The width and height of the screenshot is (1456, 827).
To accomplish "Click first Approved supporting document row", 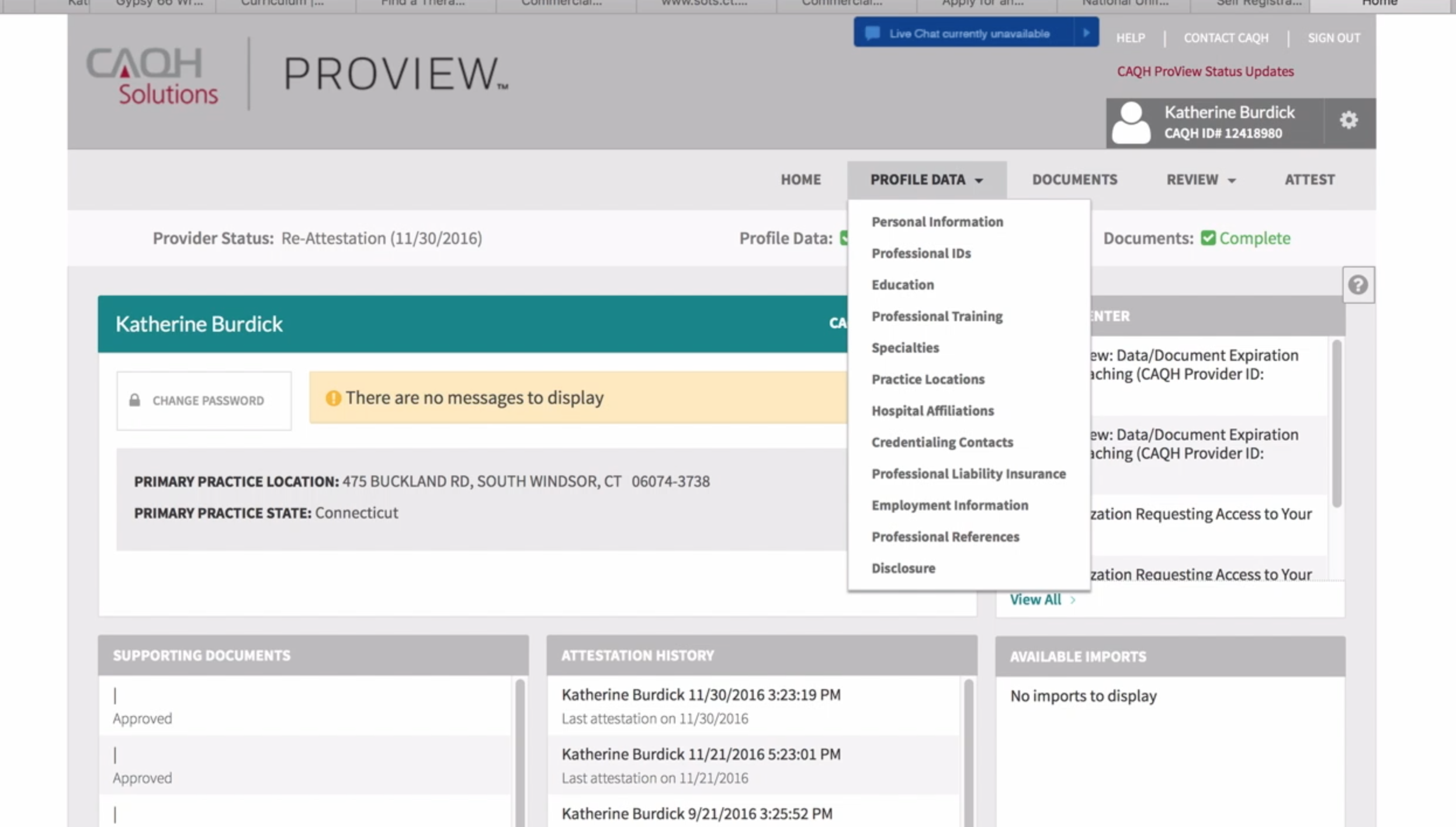I will (x=304, y=706).
